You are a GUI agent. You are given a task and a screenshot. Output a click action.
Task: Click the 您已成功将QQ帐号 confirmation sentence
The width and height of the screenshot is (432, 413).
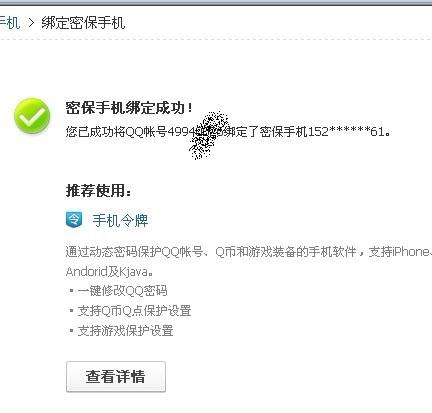[x=228, y=132]
